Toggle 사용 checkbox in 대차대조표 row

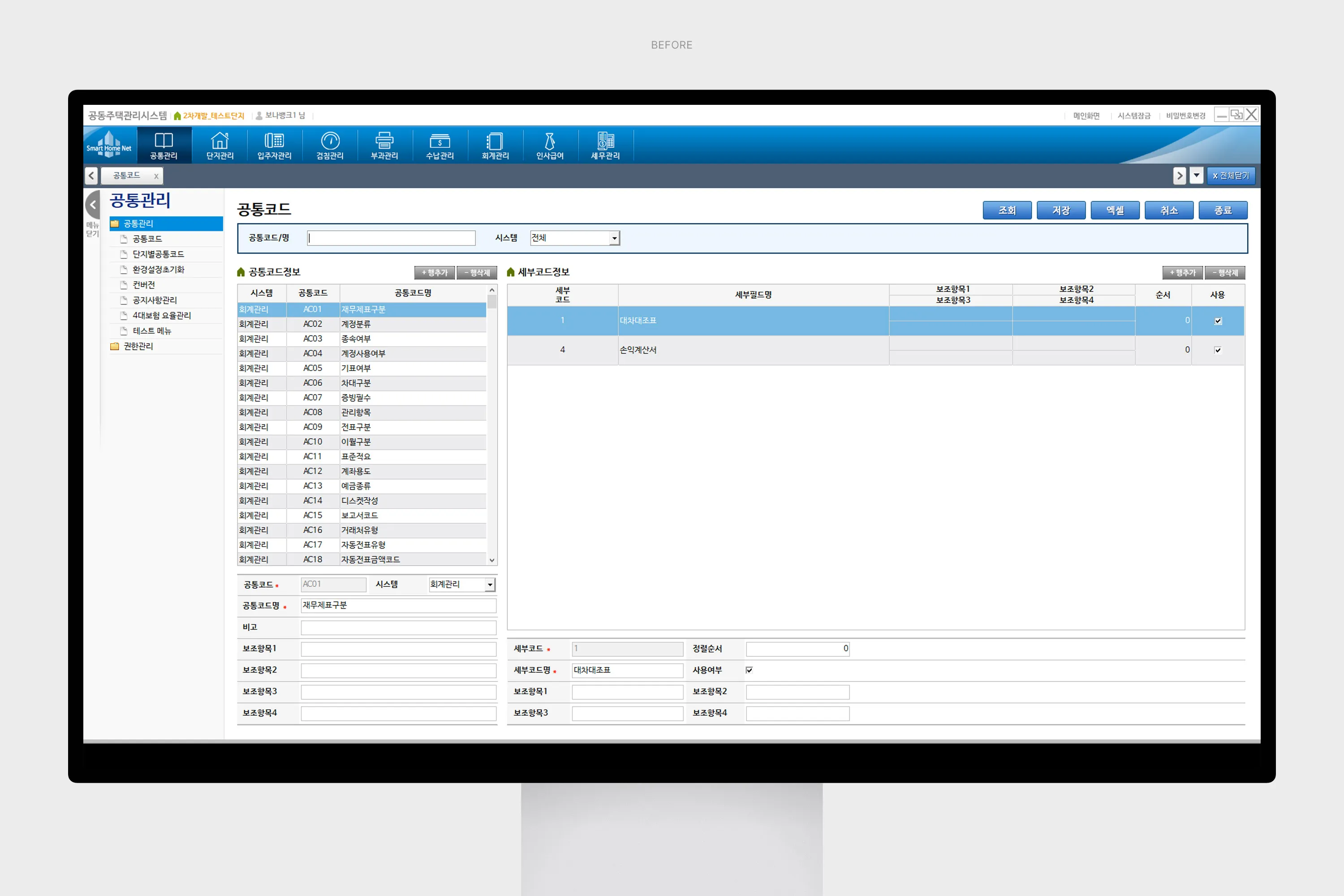point(1218,321)
